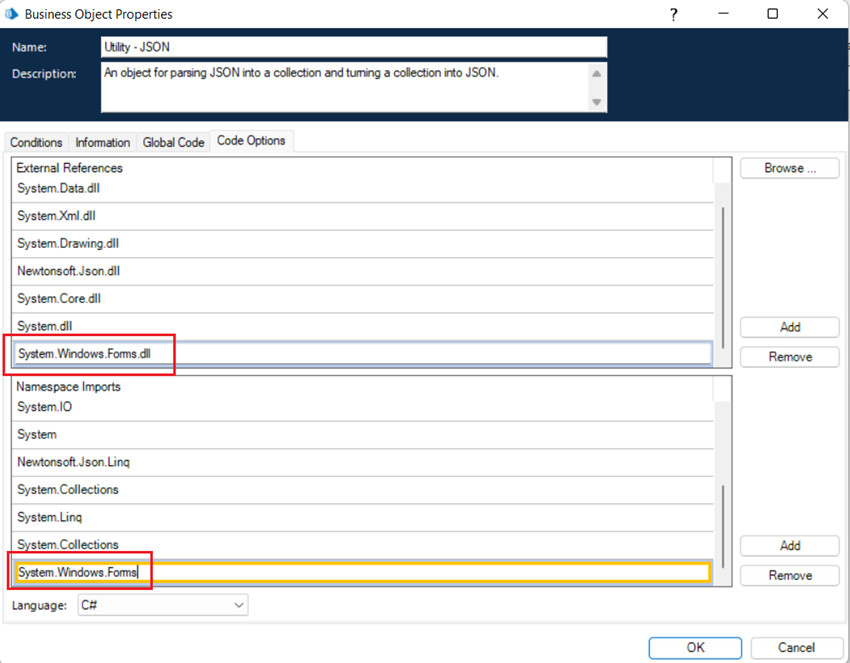Select System.IO namespace import row

click(362, 407)
